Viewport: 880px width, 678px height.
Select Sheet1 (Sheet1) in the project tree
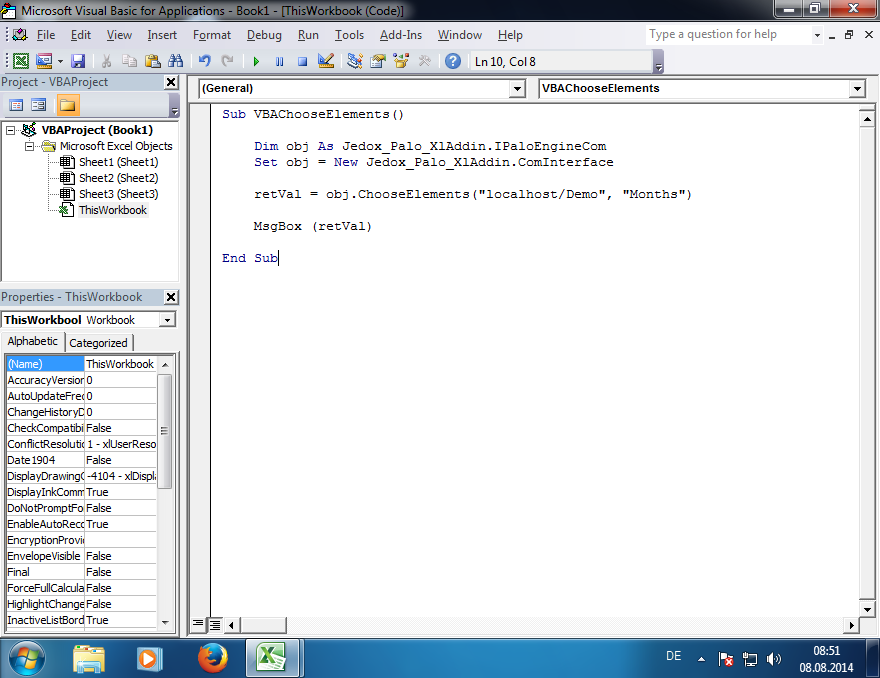click(x=118, y=162)
